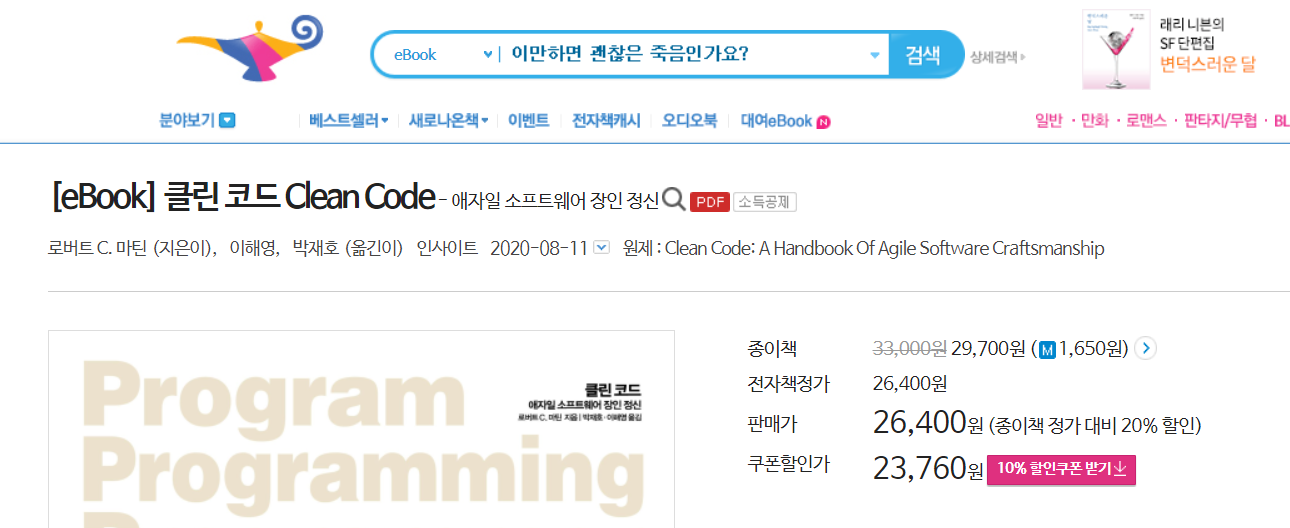
Task: Open translator 박재호 link
Action: [x=315, y=248]
